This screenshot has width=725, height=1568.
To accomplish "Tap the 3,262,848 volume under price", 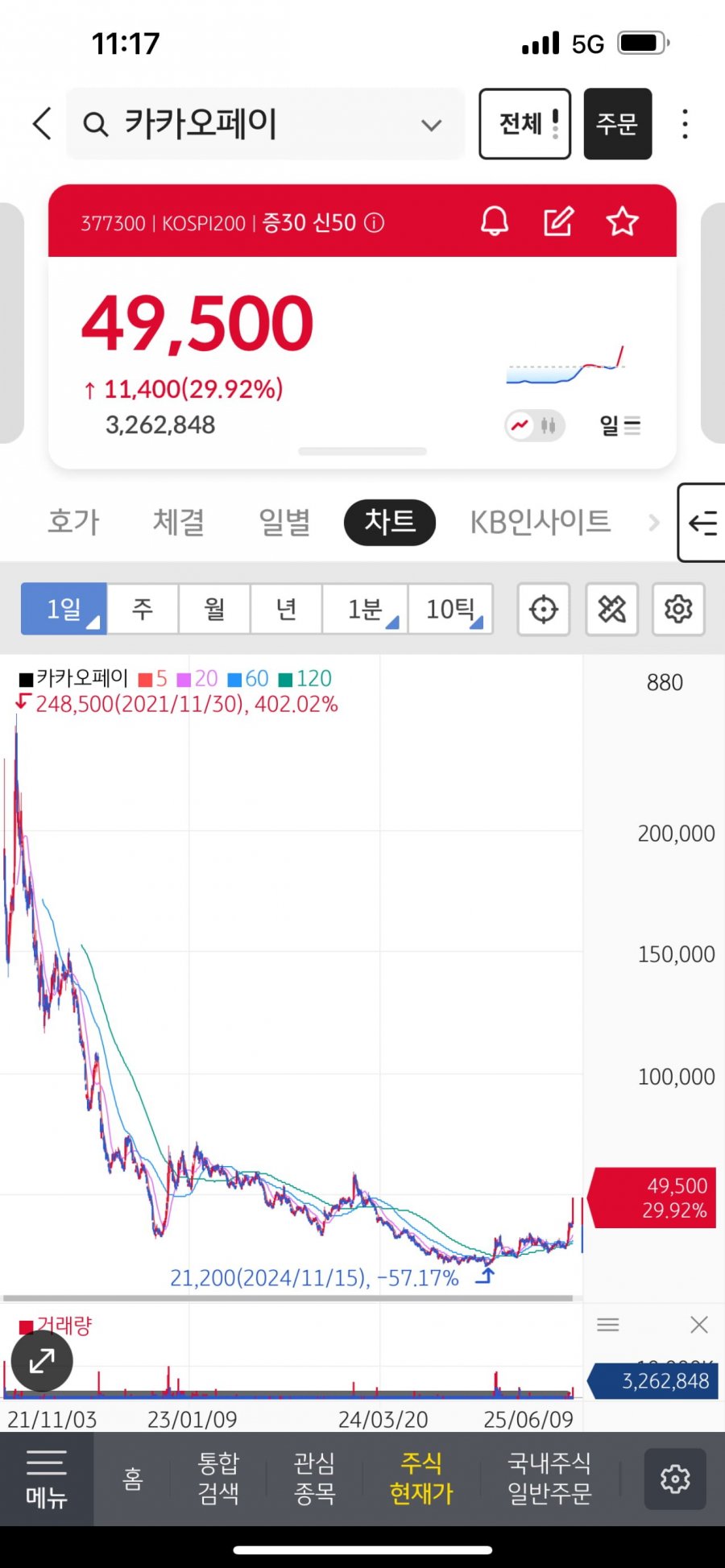I will click(160, 424).
